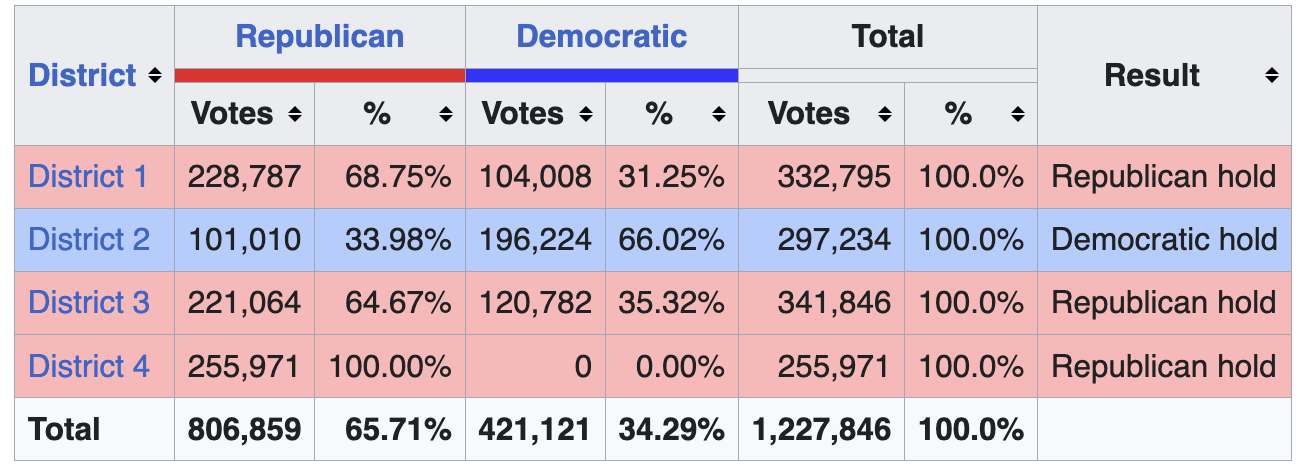The height and width of the screenshot is (466, 1306).
Task: Sort by Result column arrow icon
Action: click(x=1271, y=76)
